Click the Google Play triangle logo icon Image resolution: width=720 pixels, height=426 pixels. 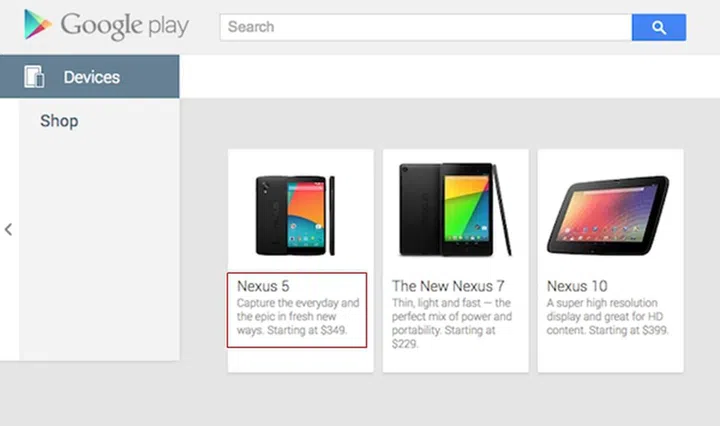(38, 24)
